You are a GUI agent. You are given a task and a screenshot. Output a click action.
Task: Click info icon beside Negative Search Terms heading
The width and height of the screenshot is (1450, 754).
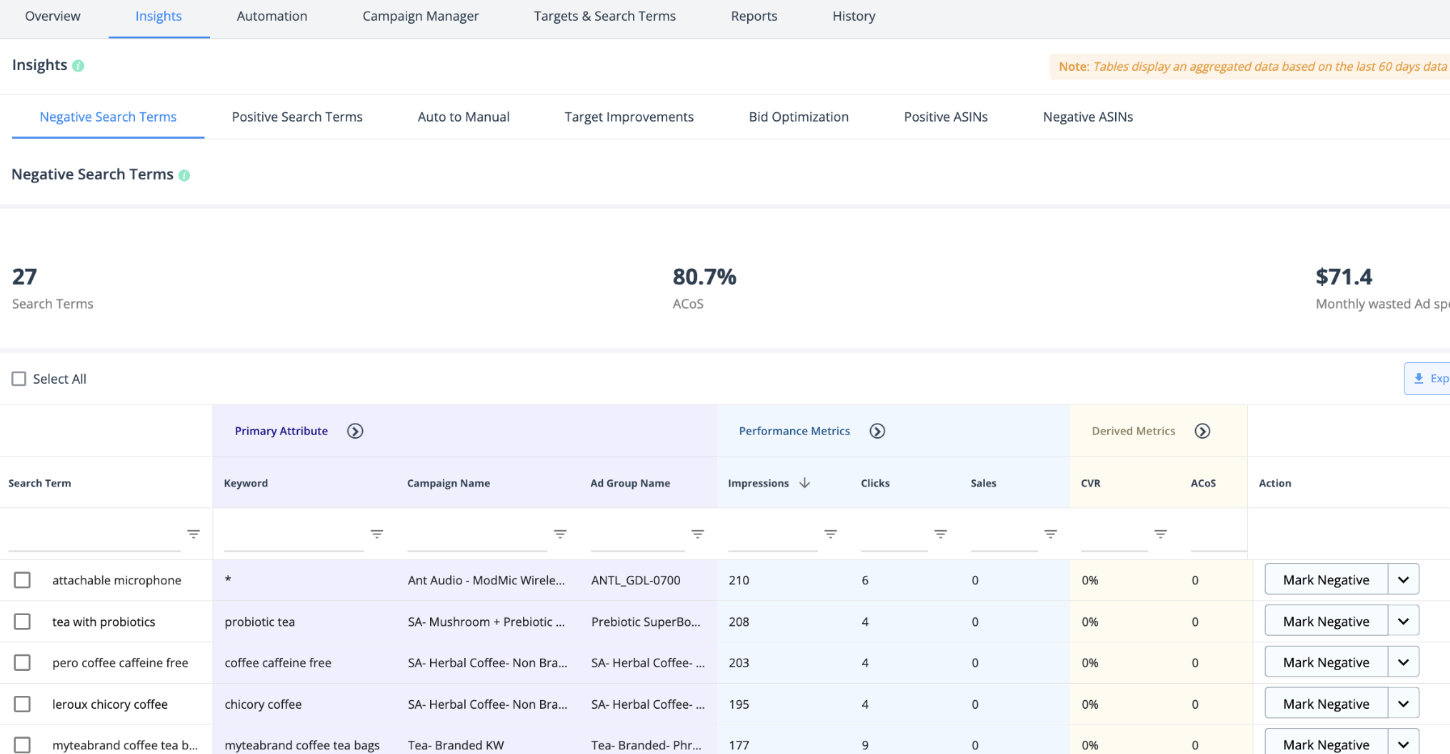pos(184,175)
